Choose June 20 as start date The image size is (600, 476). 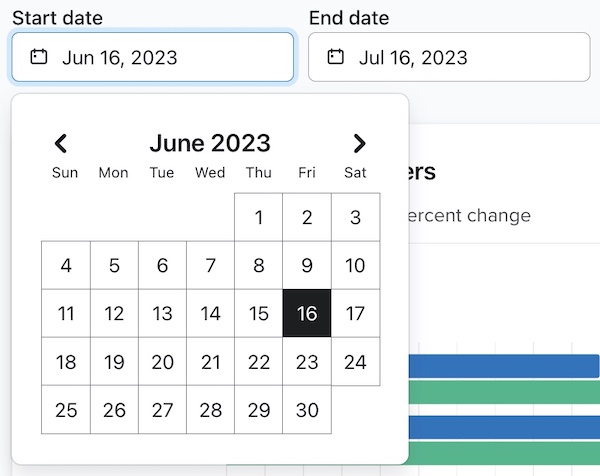point(162,362)
